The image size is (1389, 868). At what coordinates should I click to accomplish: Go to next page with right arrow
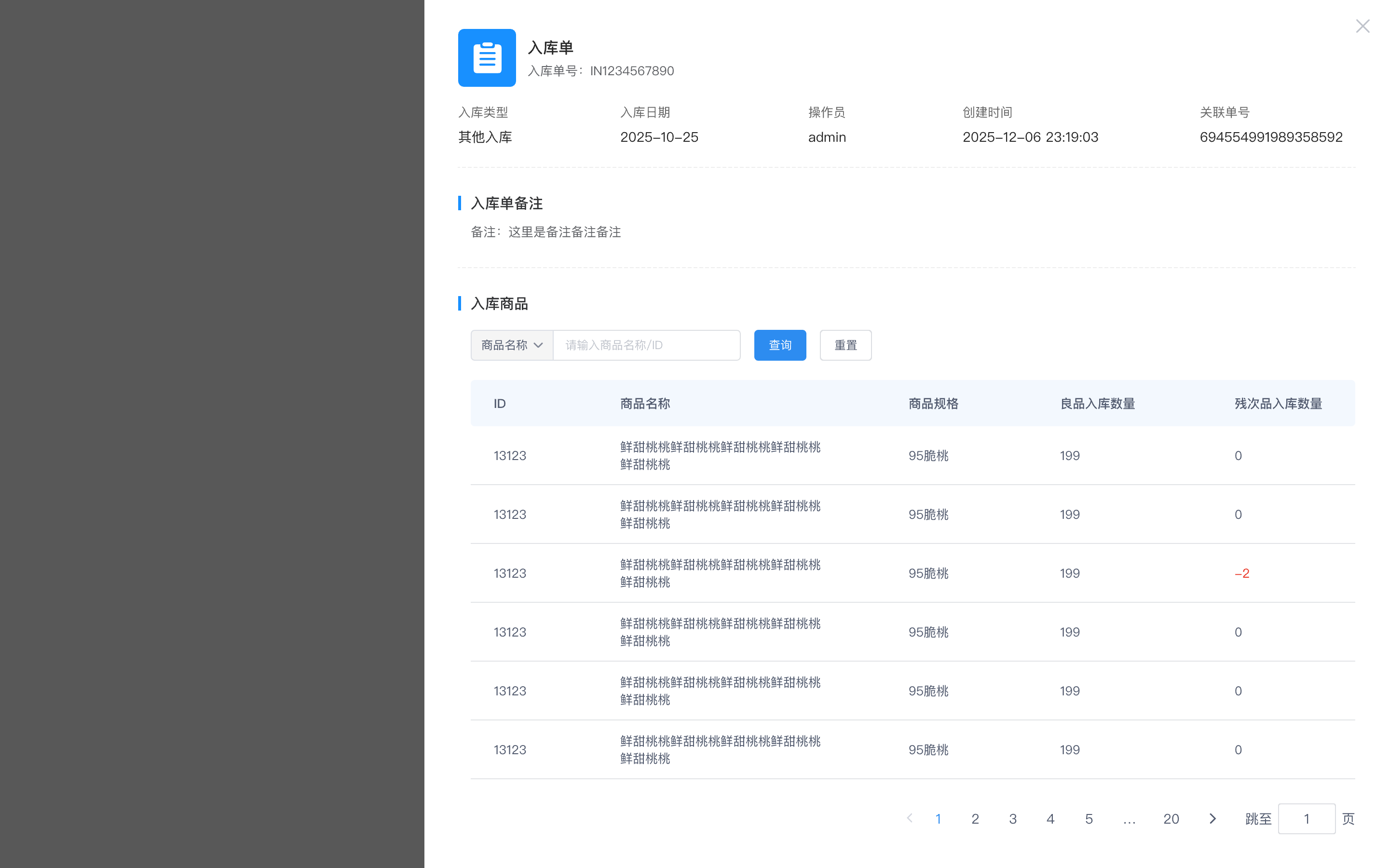(x=1212, y=819)
